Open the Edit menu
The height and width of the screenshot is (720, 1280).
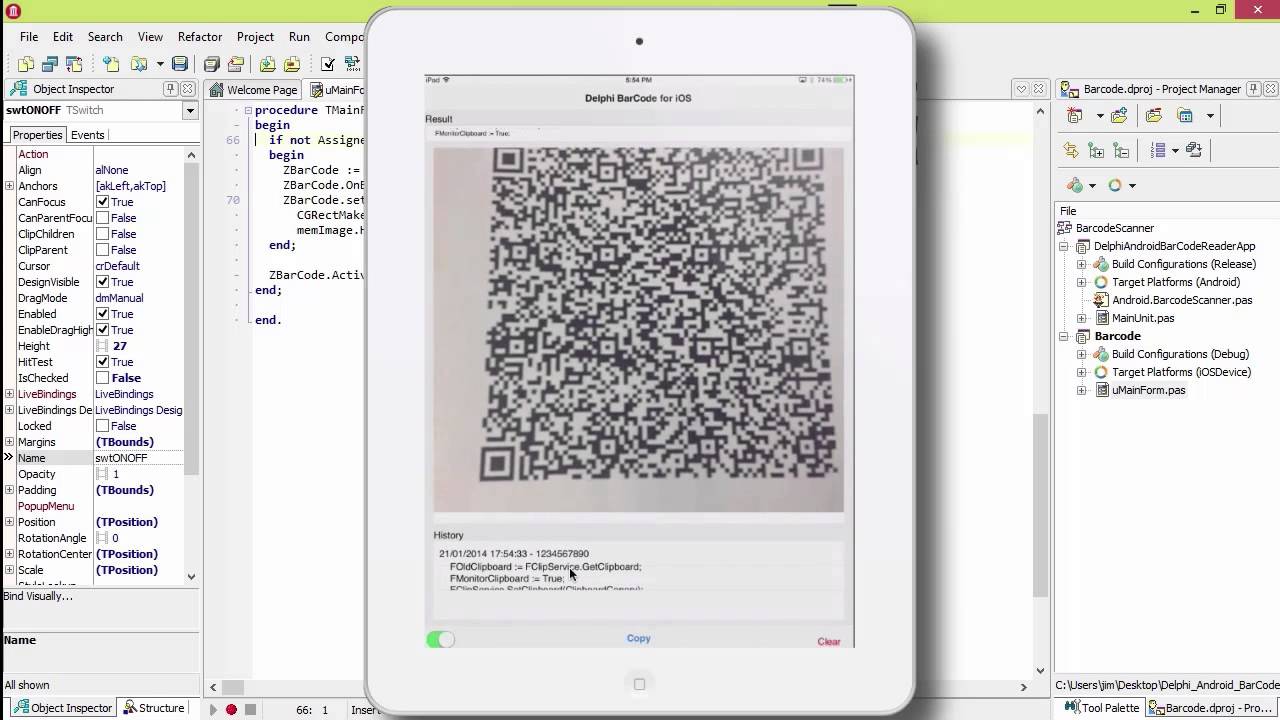pyautogui.click(x=63, y=37)
